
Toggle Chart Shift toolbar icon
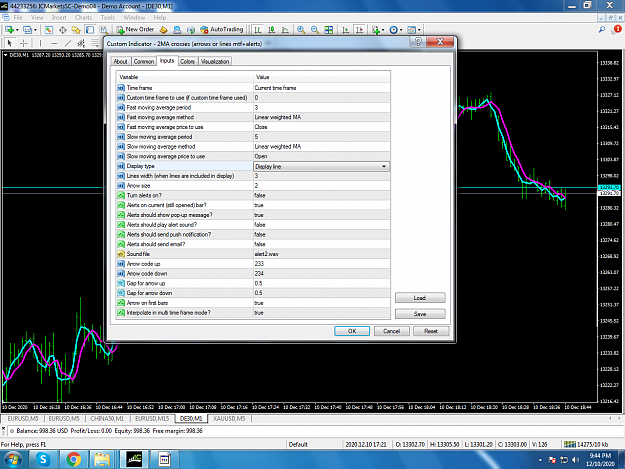360,30
